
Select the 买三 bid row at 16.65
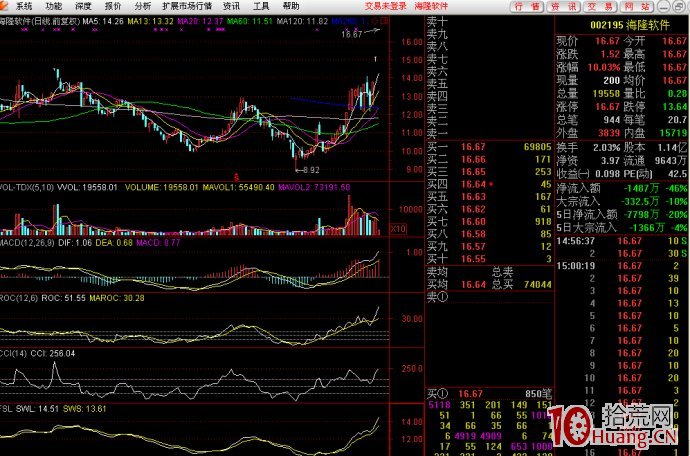[489, 172]
